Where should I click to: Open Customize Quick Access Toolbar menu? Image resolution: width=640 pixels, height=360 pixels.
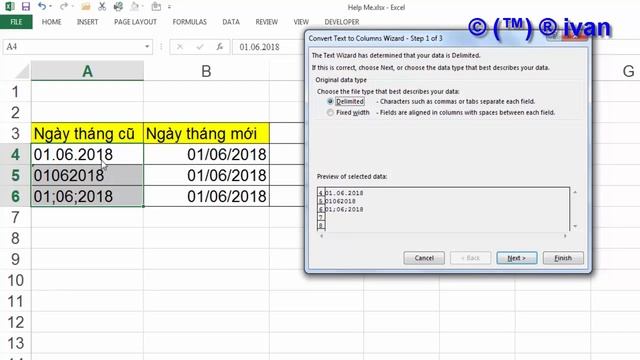point(169,7)
